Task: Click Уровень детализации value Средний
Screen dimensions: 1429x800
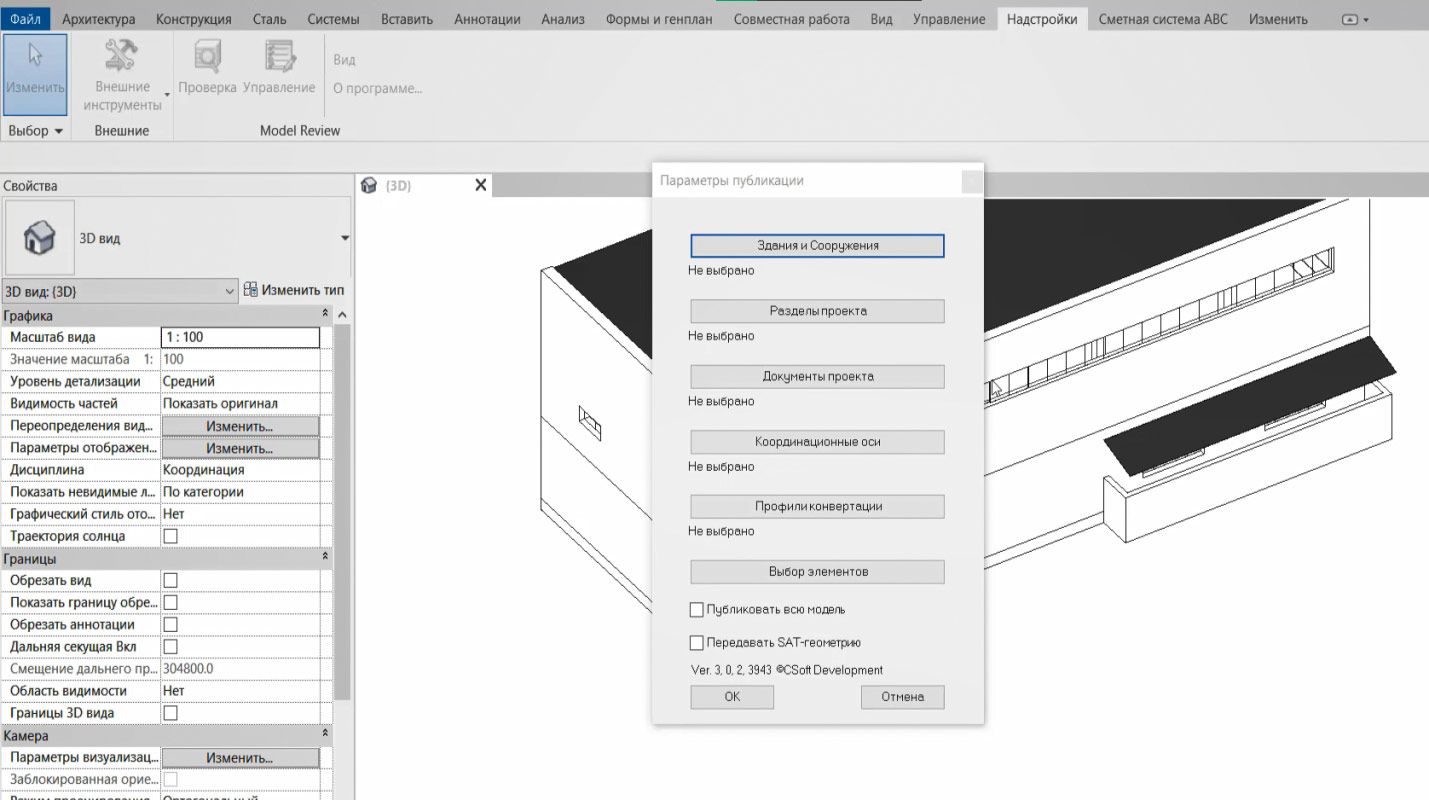Action: (240, 381)
